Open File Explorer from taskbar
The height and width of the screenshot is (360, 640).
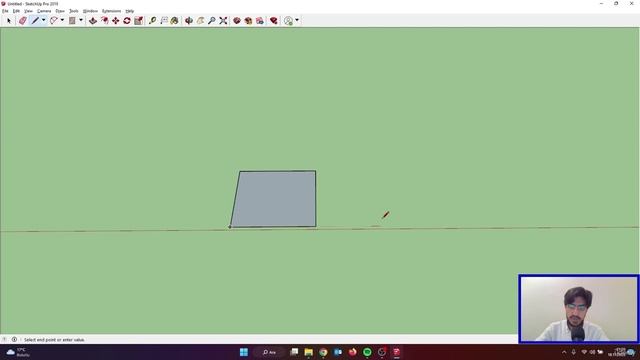point(309,352)
